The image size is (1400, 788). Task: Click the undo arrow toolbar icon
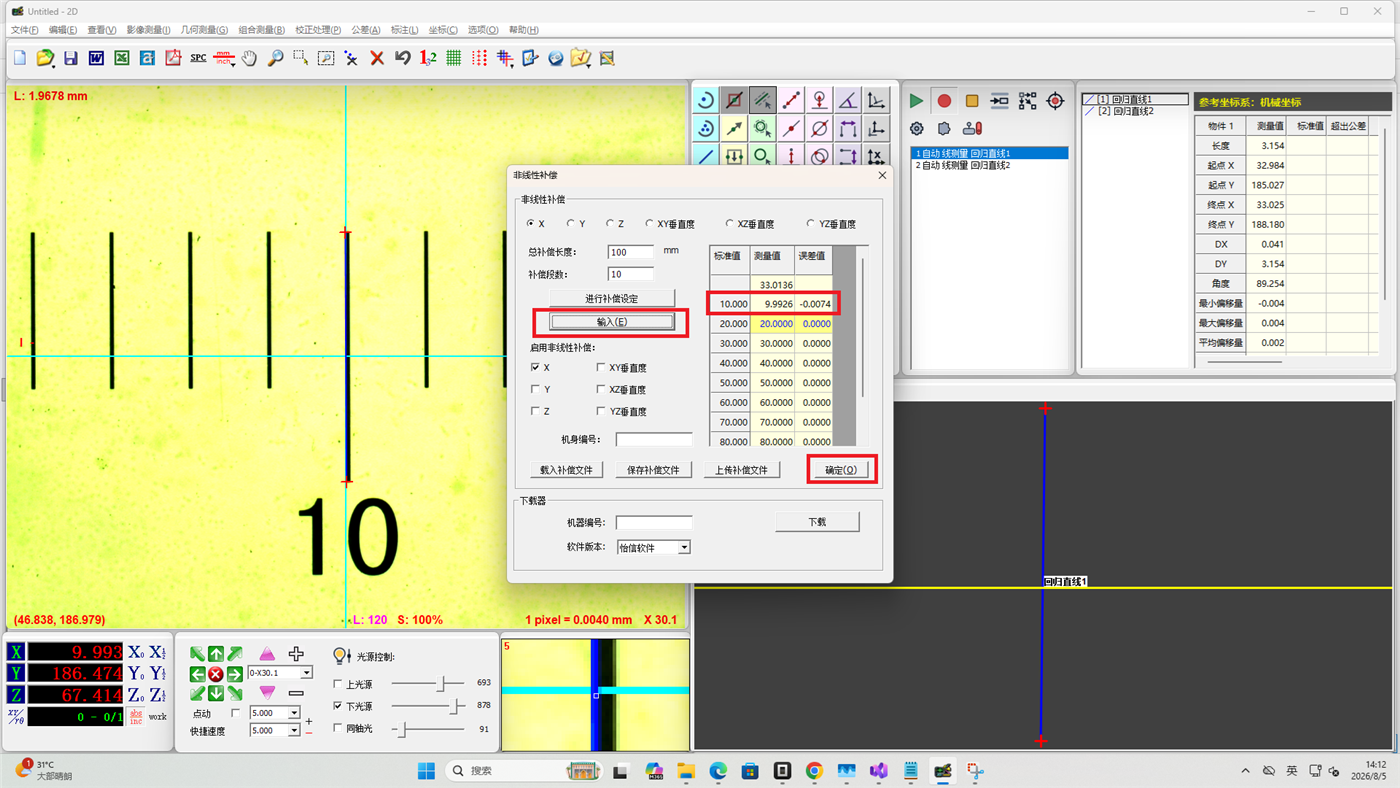403,58
